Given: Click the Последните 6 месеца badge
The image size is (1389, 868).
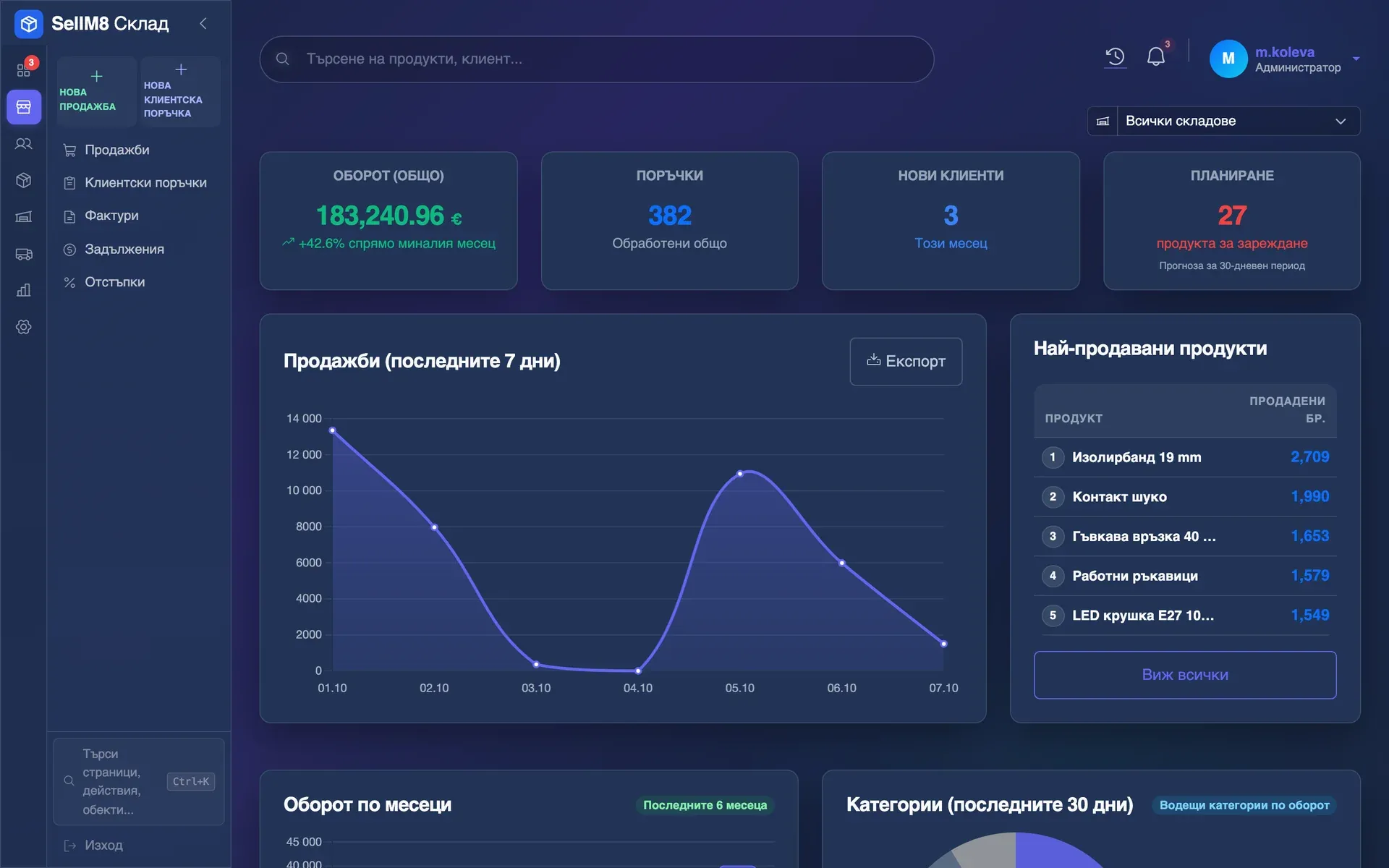Looking at the screenshot, I should point(705,805).
